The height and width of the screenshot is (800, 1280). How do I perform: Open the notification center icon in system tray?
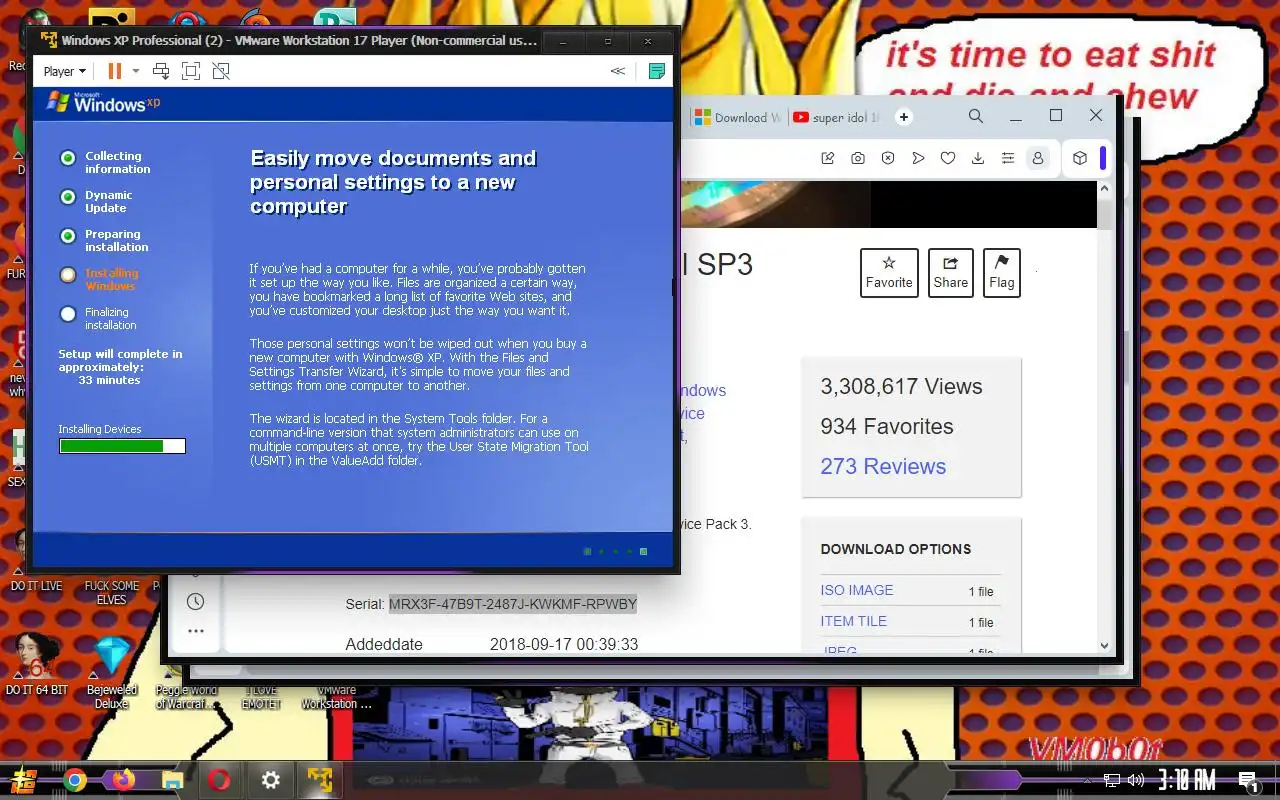1248,780
